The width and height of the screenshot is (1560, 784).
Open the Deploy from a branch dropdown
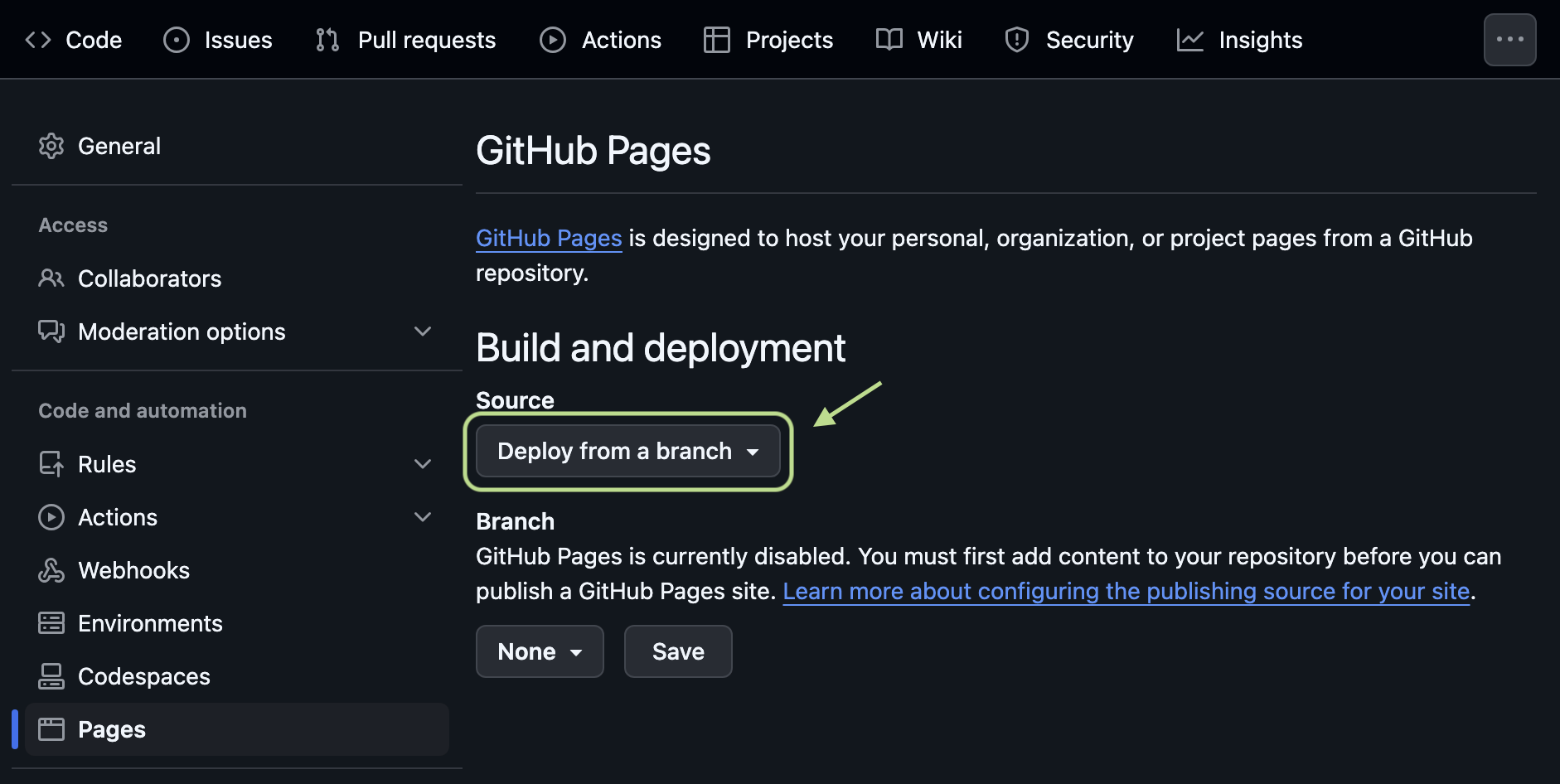(x=628, y=451)
